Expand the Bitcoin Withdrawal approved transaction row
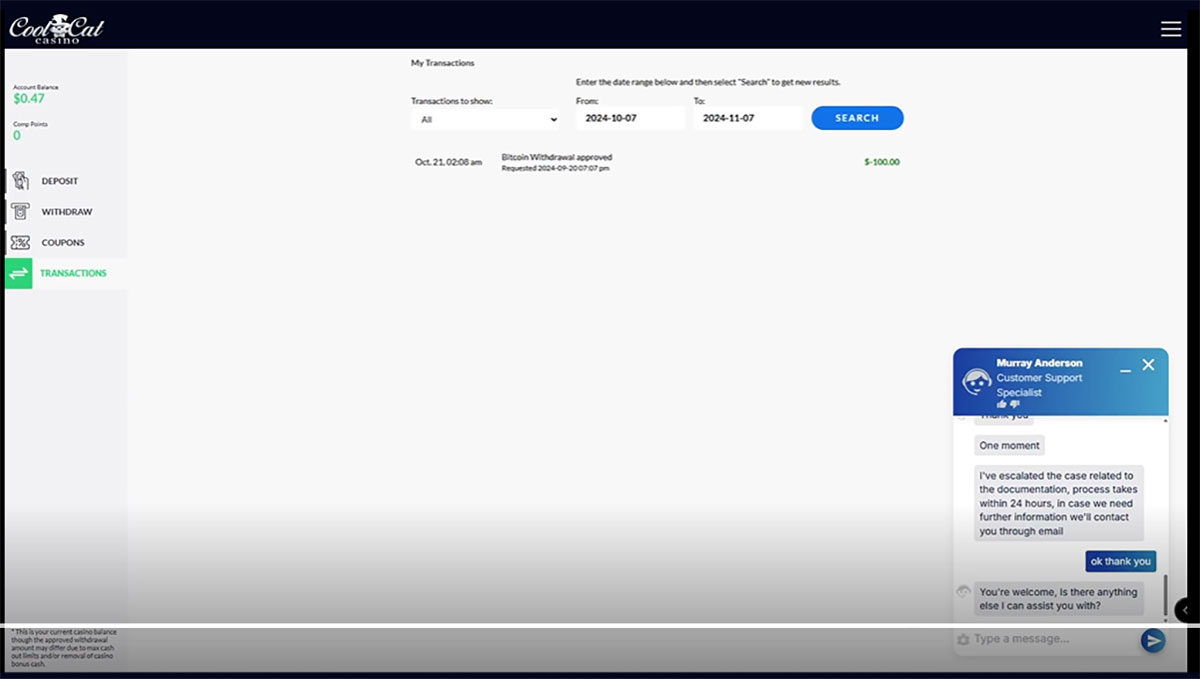 (x=556, y=162)
